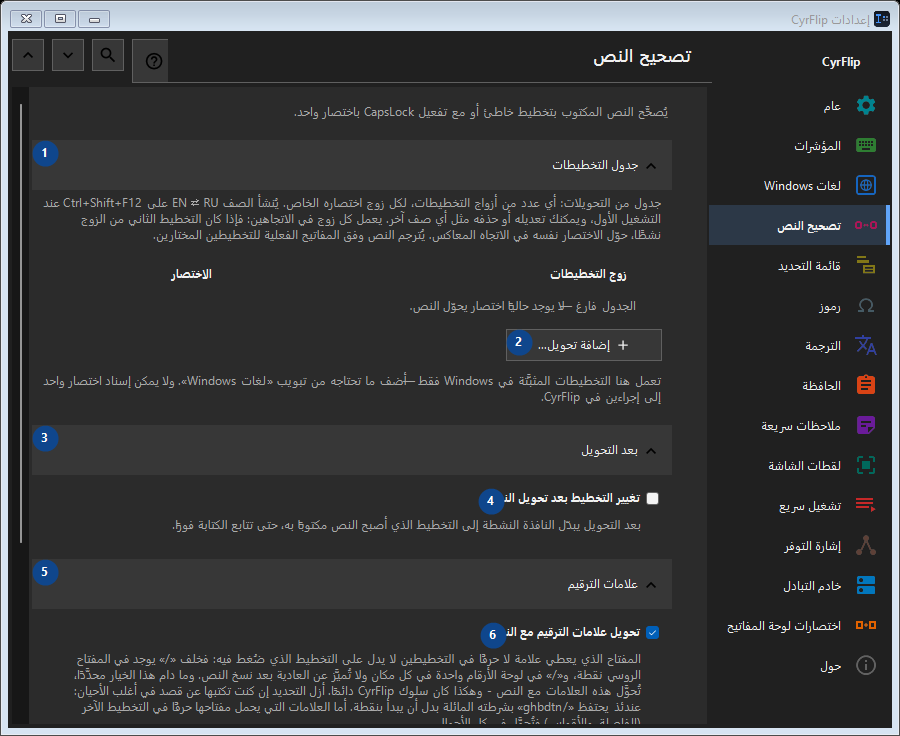Viewport: 900px width, 736px height.
Task: Open the قائمة التحديد tab
Action: click(800, 265)
